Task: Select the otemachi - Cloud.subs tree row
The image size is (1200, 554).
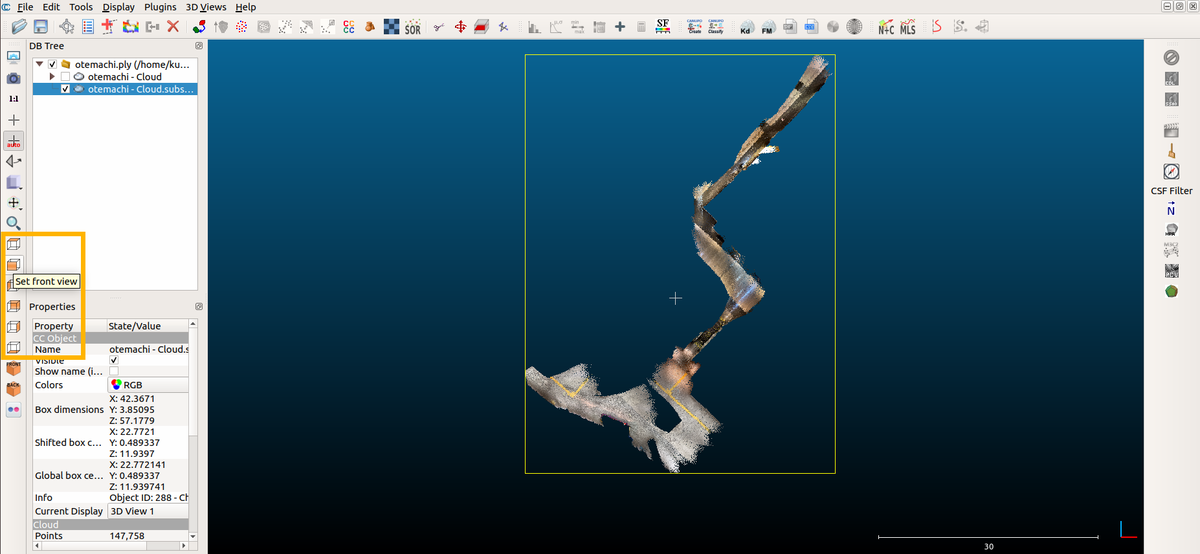Action: pyautogui.click(x=115, y=89)
